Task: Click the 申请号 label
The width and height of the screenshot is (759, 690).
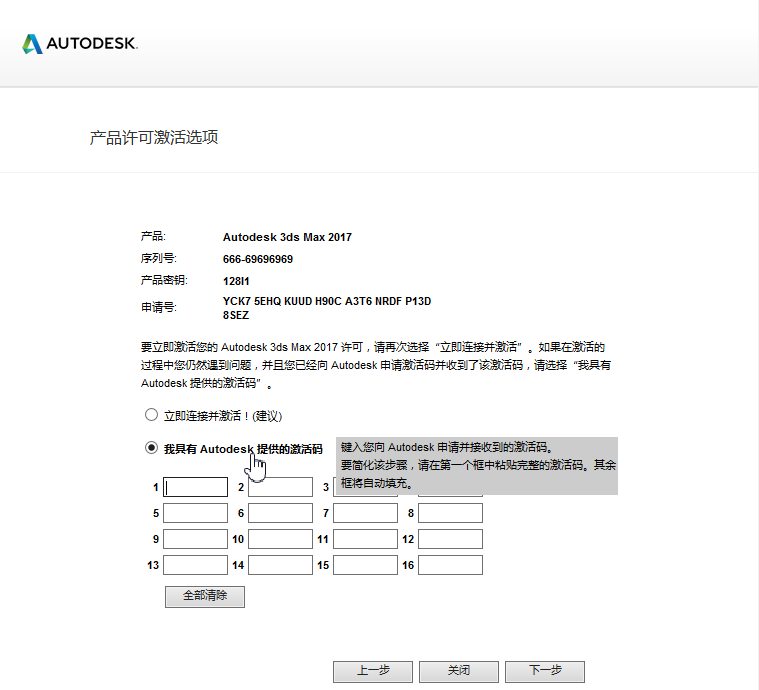Action: [159, 307]
